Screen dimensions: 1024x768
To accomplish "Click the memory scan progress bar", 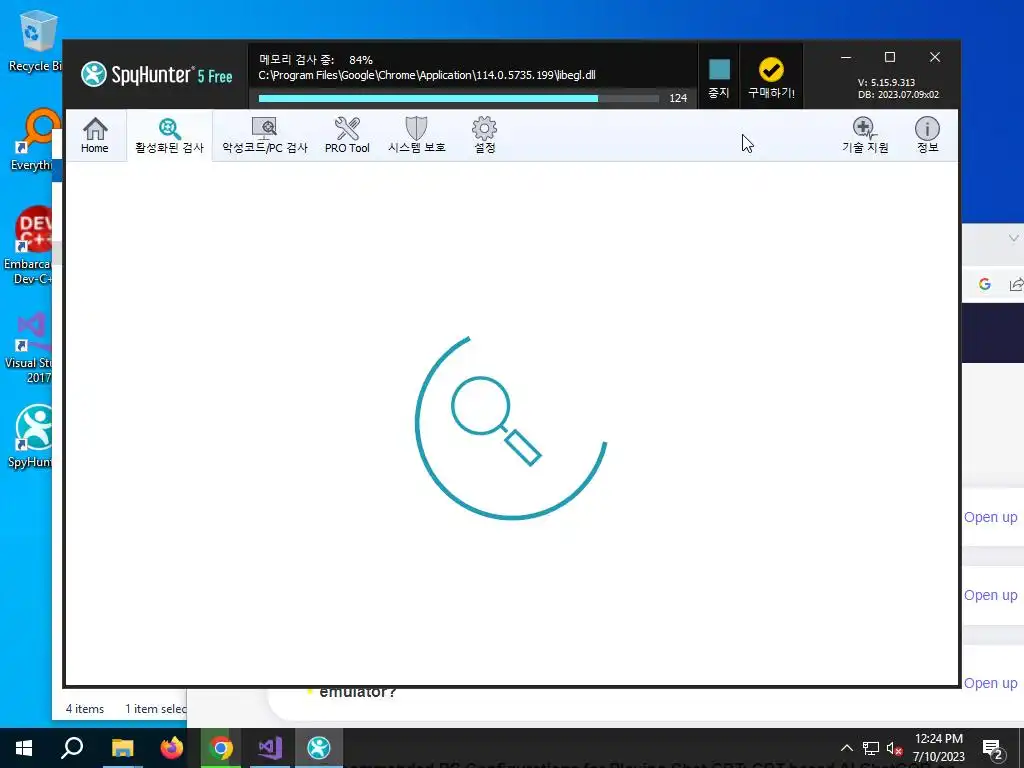I will 458,99.
